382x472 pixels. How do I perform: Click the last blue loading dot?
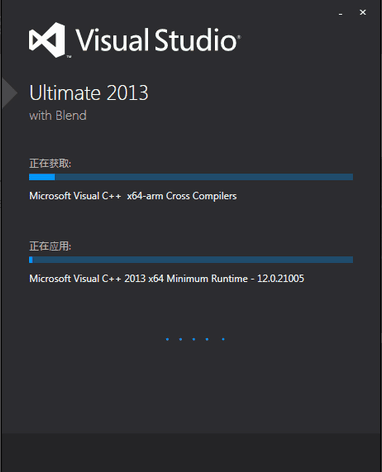click(x=223, y=339)
